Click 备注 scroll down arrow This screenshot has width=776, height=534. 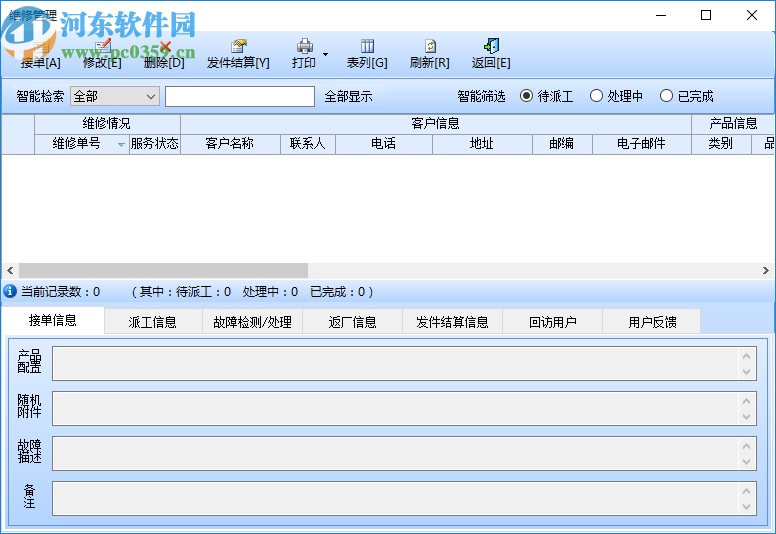(x=747, y=507)
